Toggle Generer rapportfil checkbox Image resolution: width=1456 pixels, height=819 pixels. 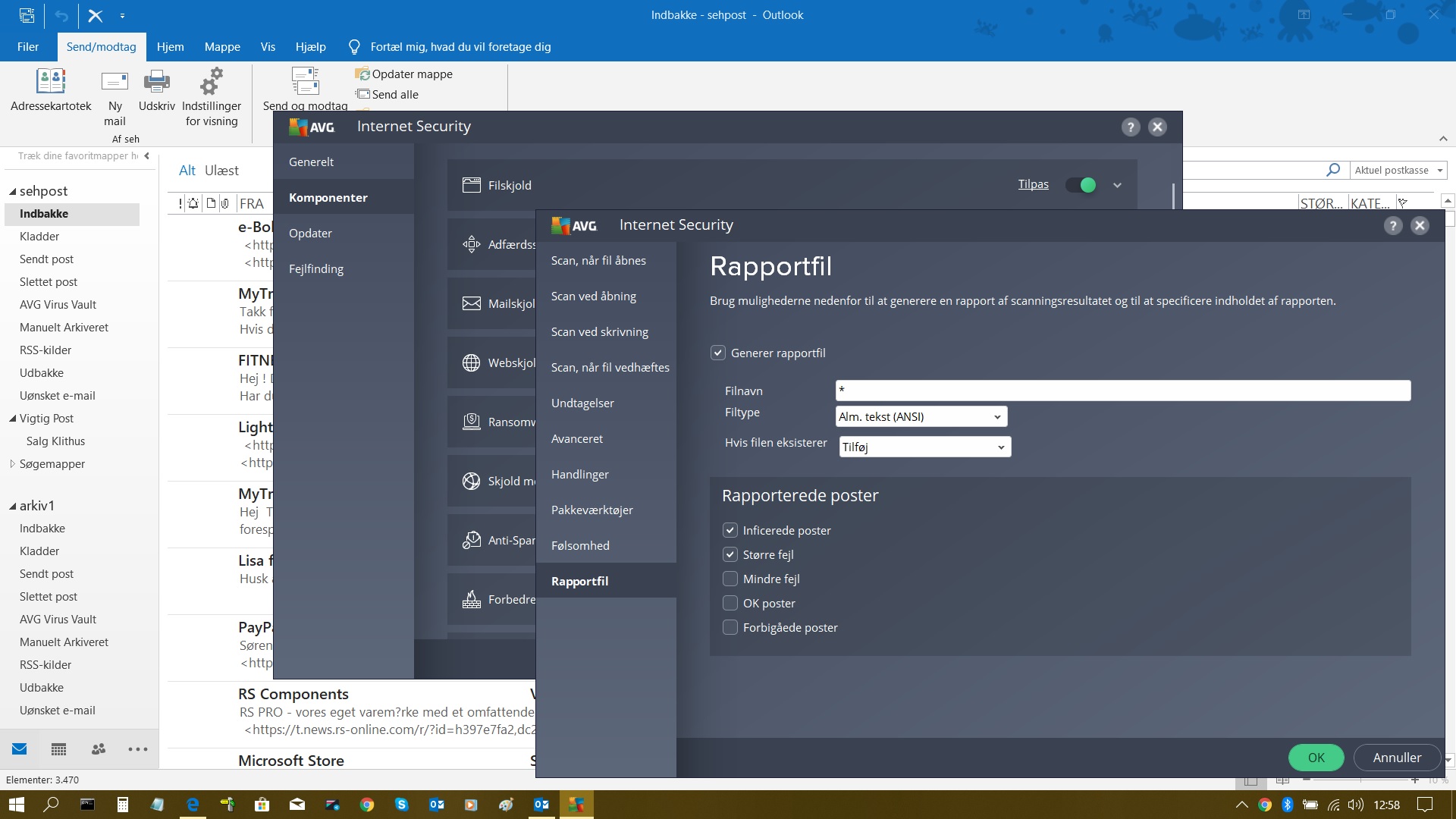[x=717, y=353]
